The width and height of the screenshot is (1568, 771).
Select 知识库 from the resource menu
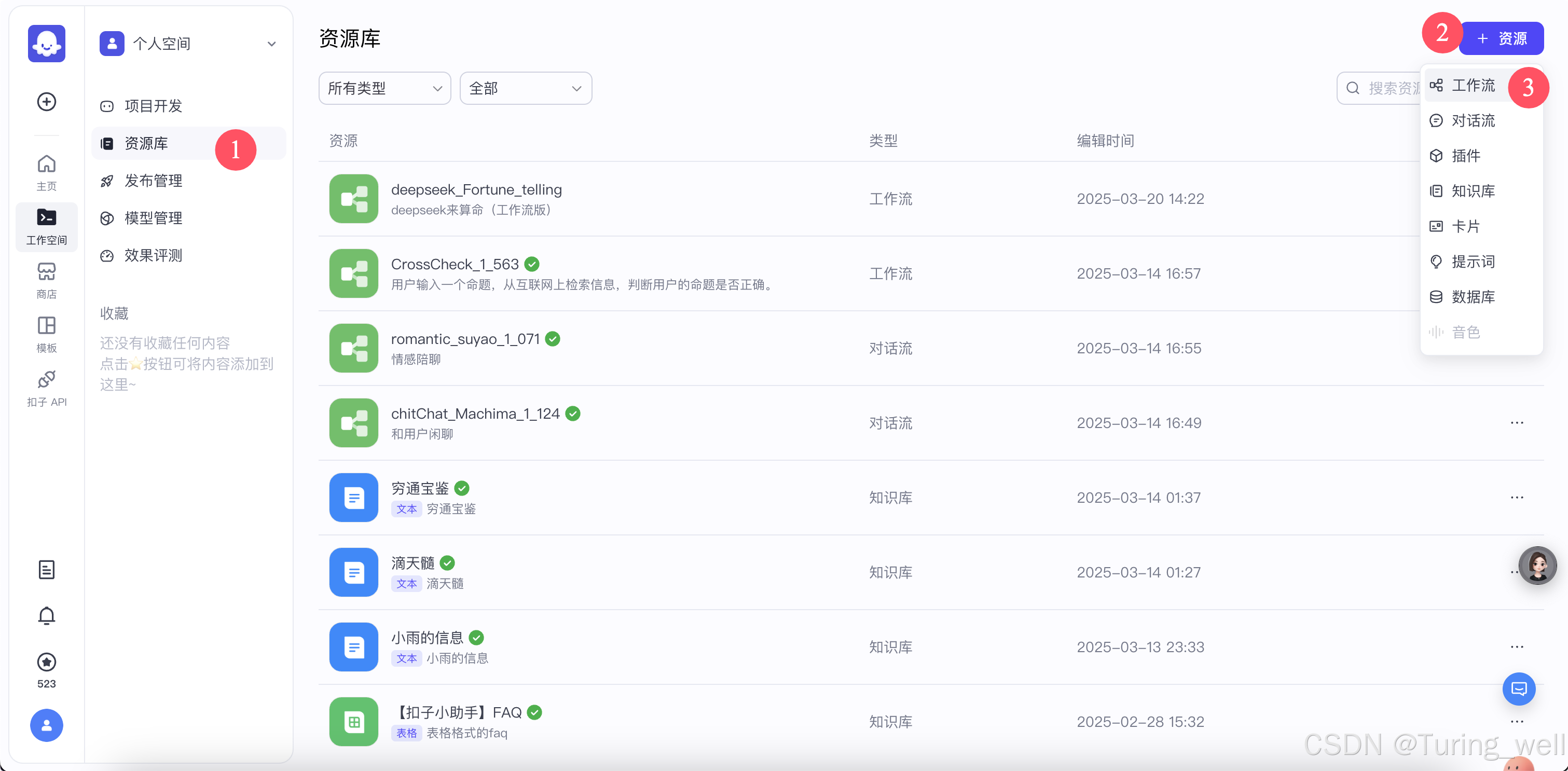1473,191
